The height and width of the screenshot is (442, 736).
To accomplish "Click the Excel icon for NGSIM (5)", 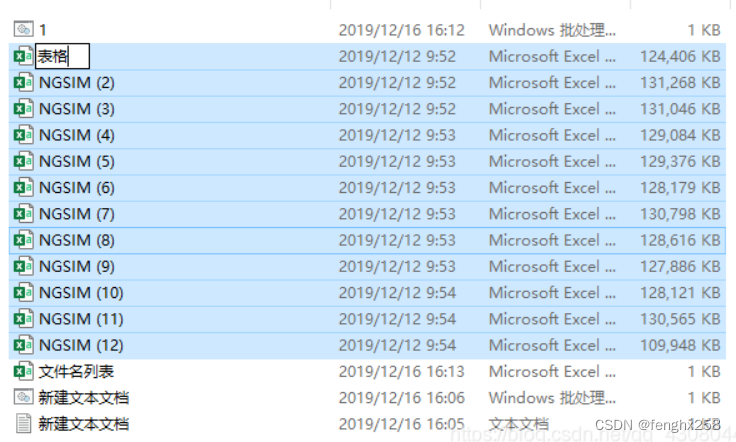I will [23, 161].
